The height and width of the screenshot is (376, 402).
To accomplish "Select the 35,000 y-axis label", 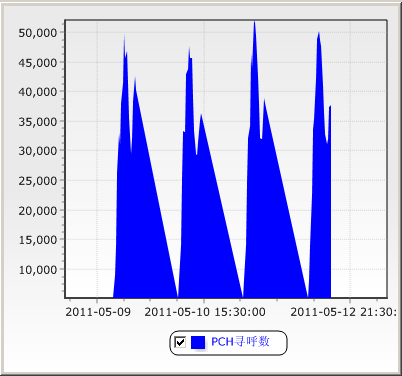I will pyautogui.click(x=38, y=122).
